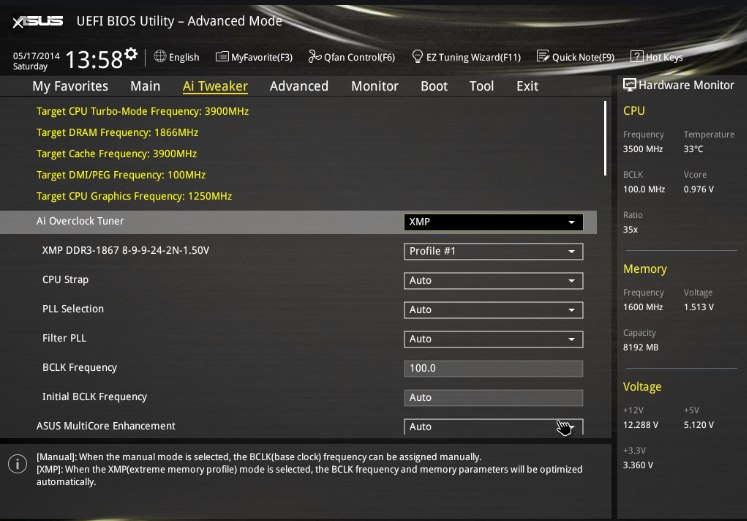
Task: Open the Advanced tab
Action: [299, 86]
